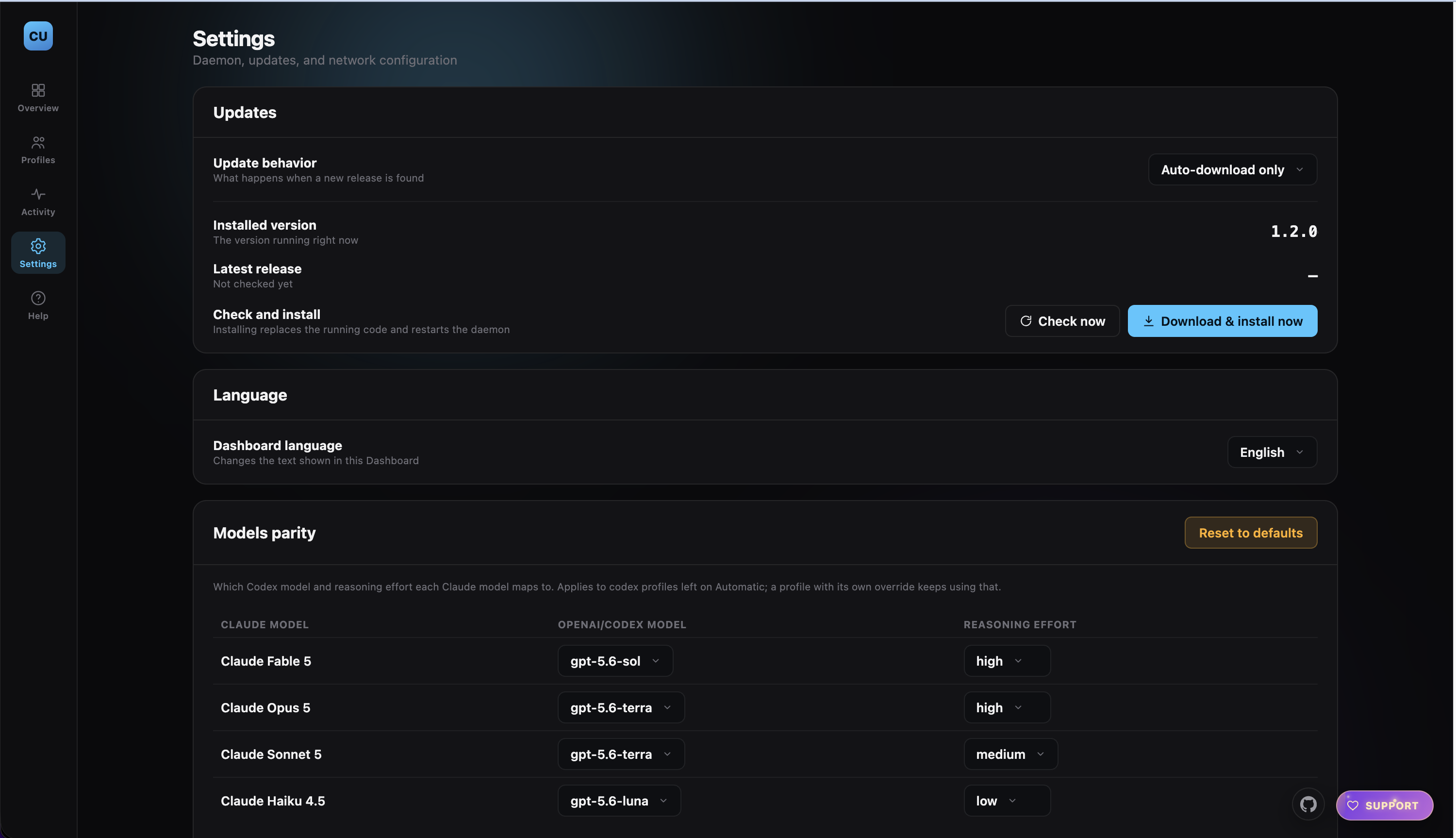Select the Settings sidebar item
1456x838 pixels.
38,252
